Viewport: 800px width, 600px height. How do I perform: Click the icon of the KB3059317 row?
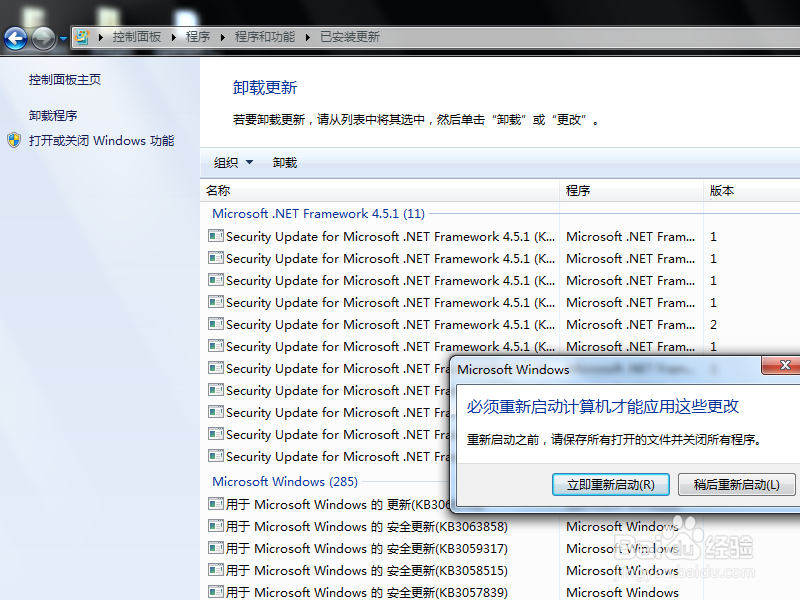coord(216,547)
